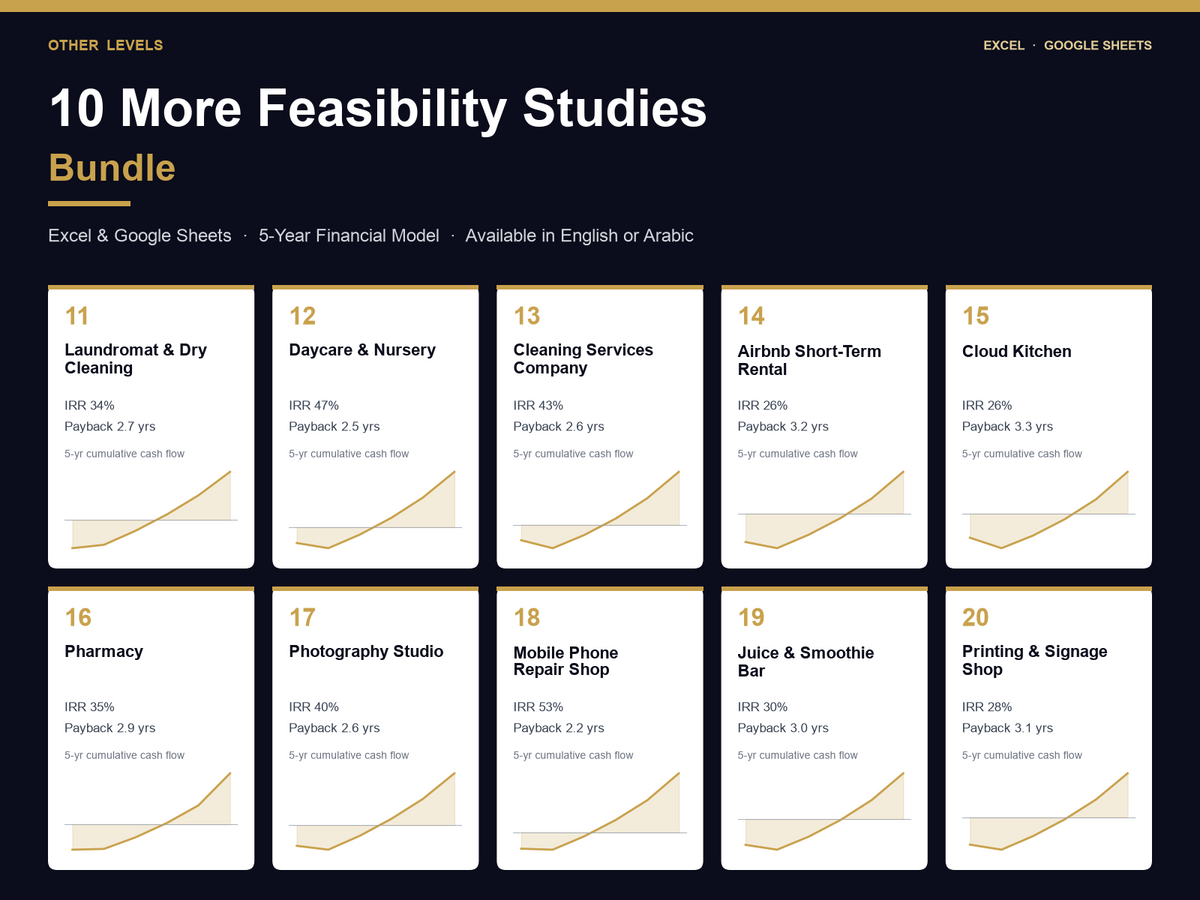Click the Pharmacy card title
Image resolution: width=1200 pixels, height=900 pixels.
[104, 651]
